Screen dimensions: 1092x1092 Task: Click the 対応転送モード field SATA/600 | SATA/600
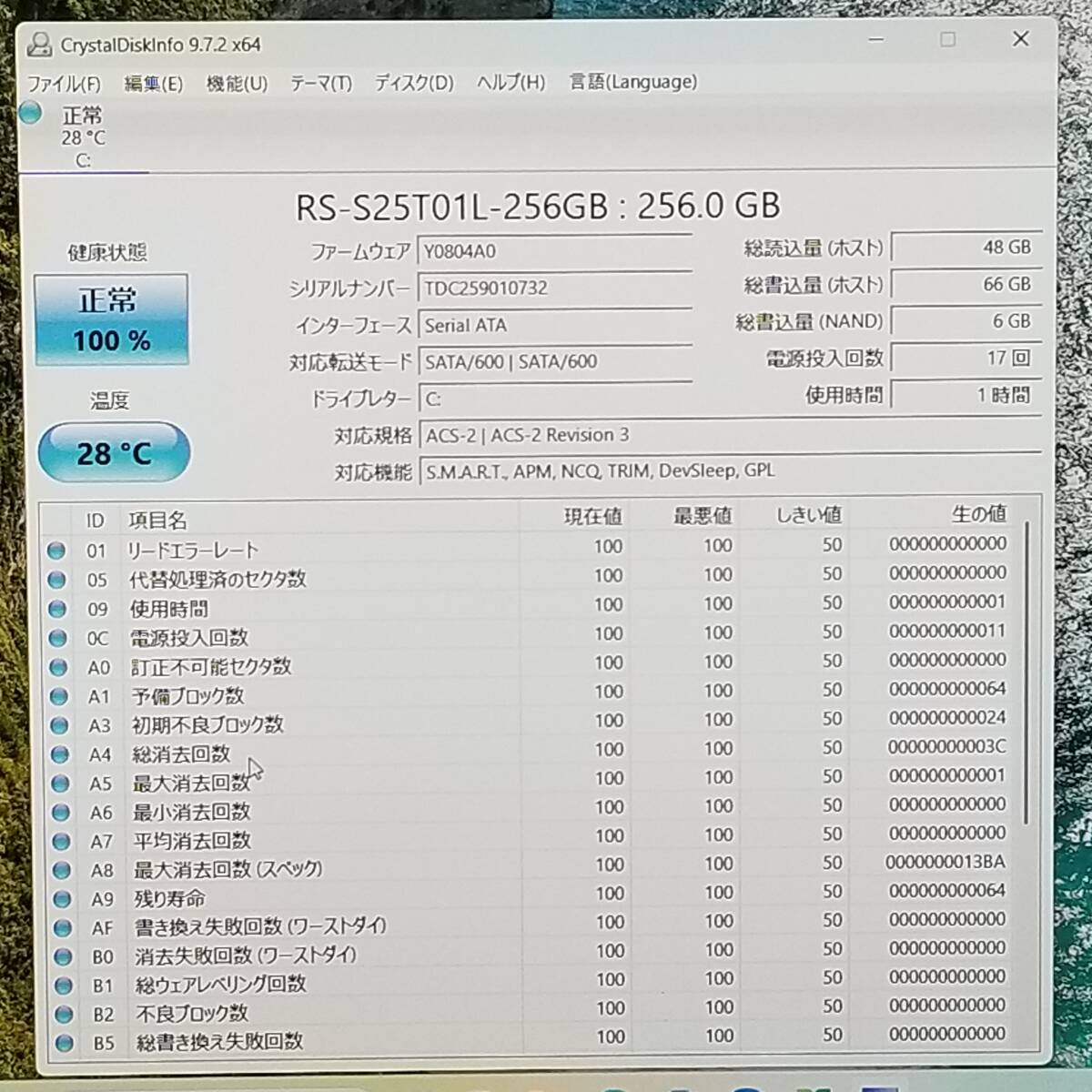pos(554,361)
